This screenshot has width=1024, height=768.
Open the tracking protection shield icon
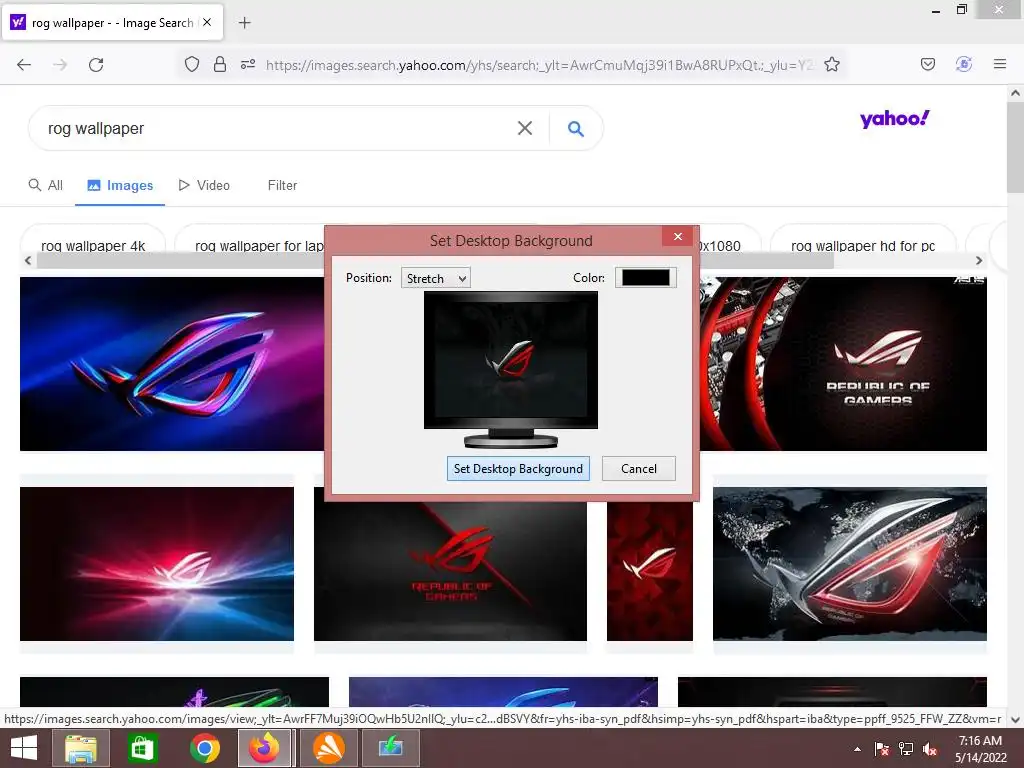pyautogui.click(x=191, y=64)
